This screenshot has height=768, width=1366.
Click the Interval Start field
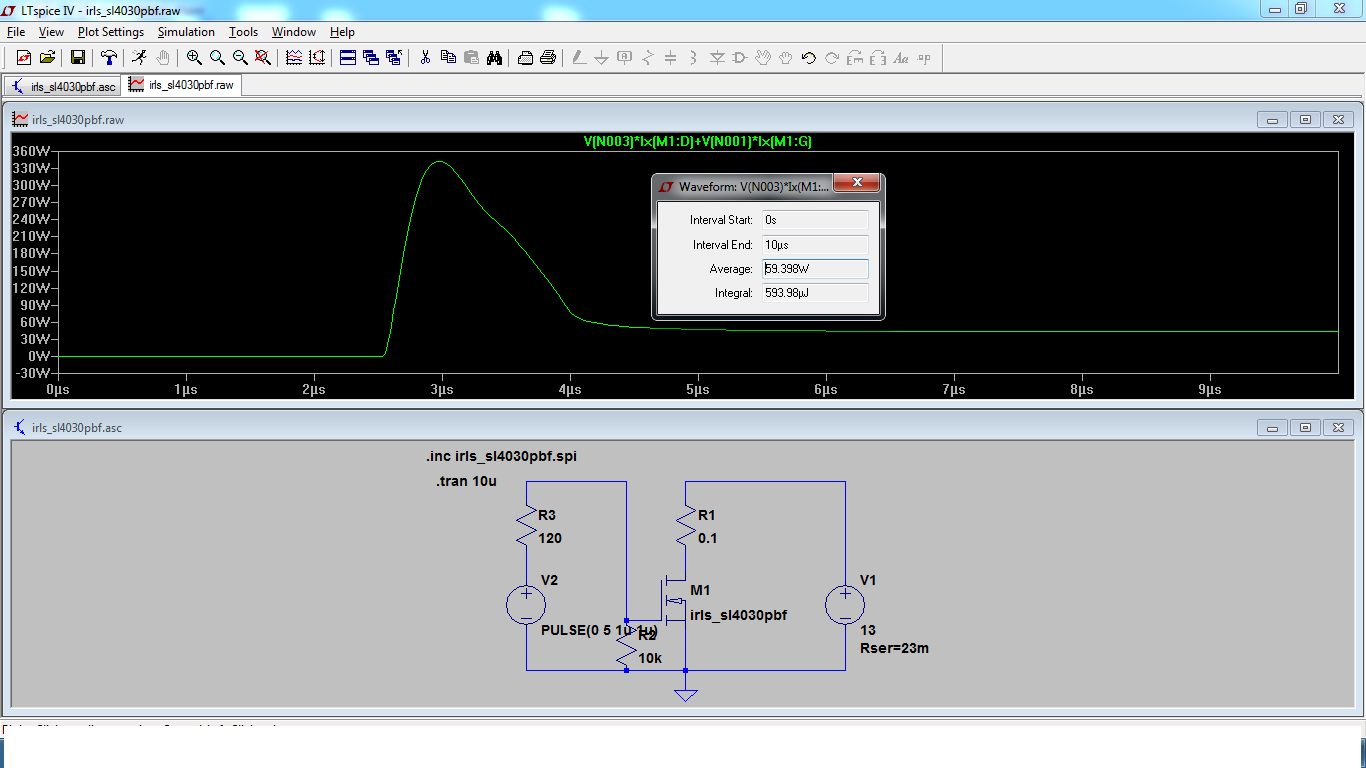point(815,219)
